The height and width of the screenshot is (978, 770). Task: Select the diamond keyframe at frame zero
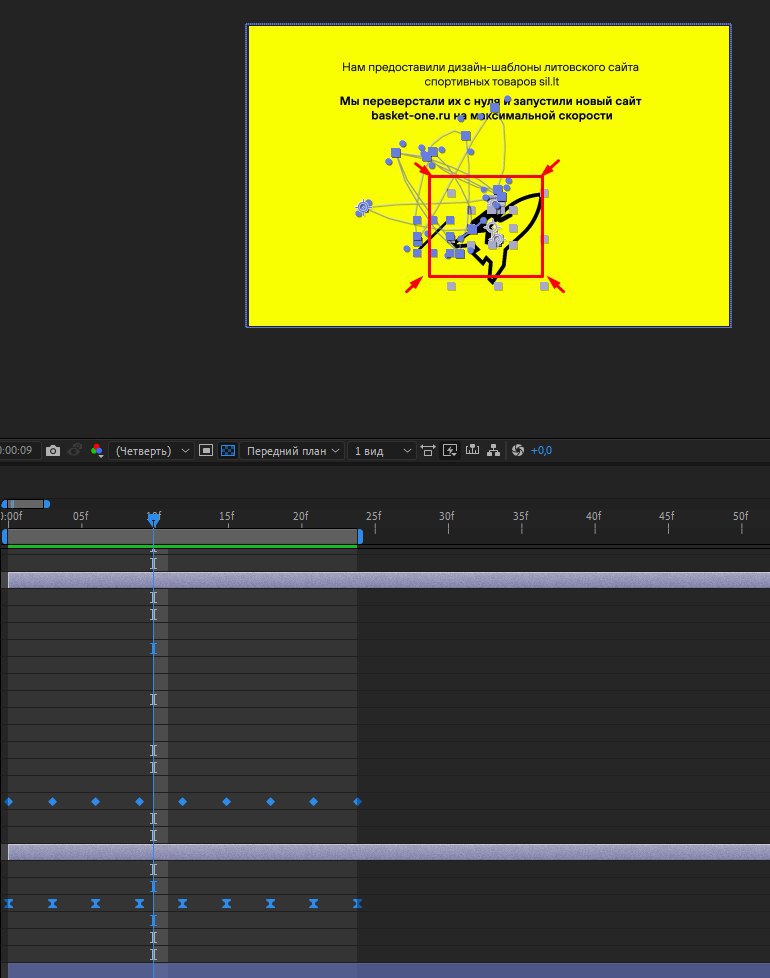(x=9, y=801)
